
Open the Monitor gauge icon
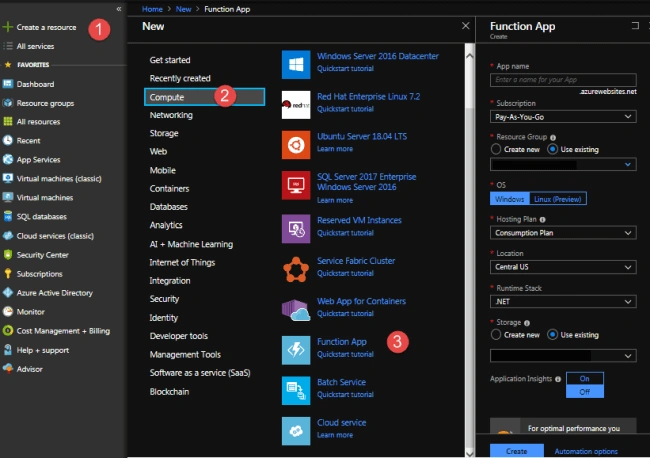click(7, 312)
